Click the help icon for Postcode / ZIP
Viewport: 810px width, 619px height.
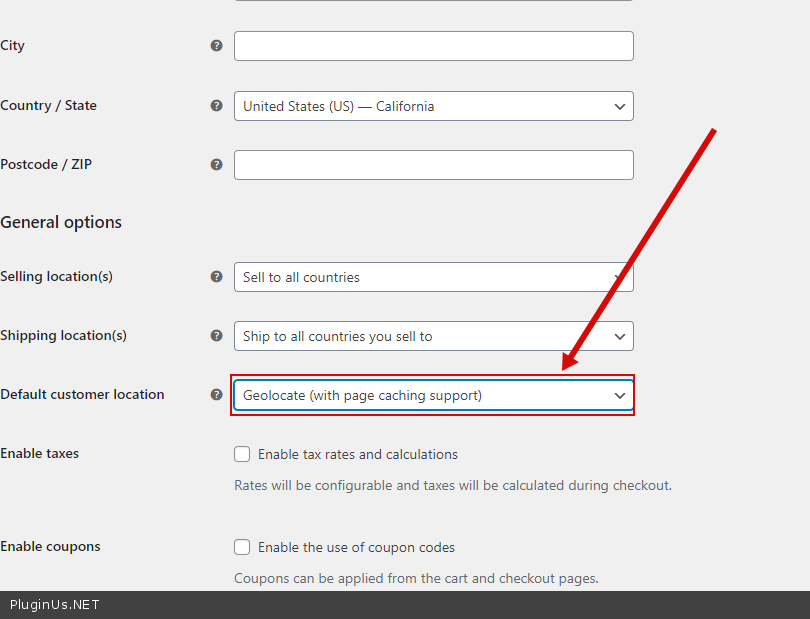tap(216, 165)
